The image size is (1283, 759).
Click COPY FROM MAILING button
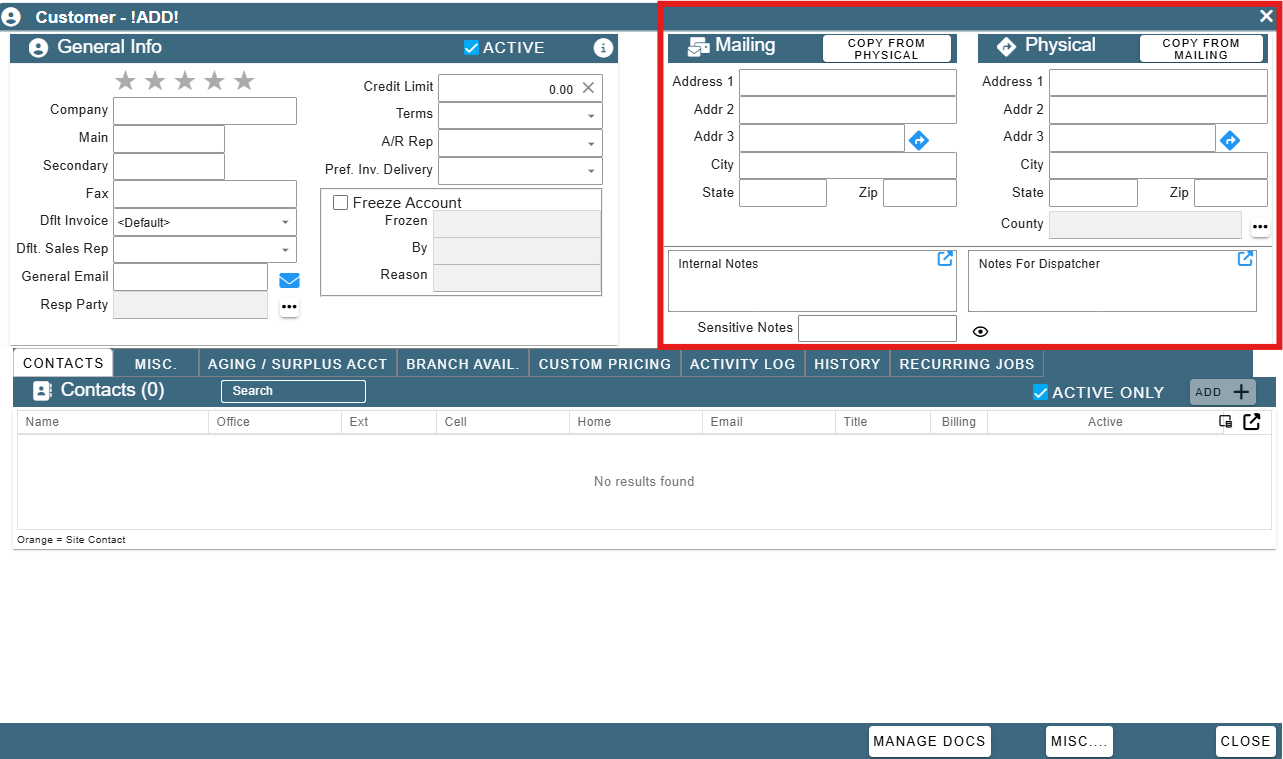coord(1201,49)
